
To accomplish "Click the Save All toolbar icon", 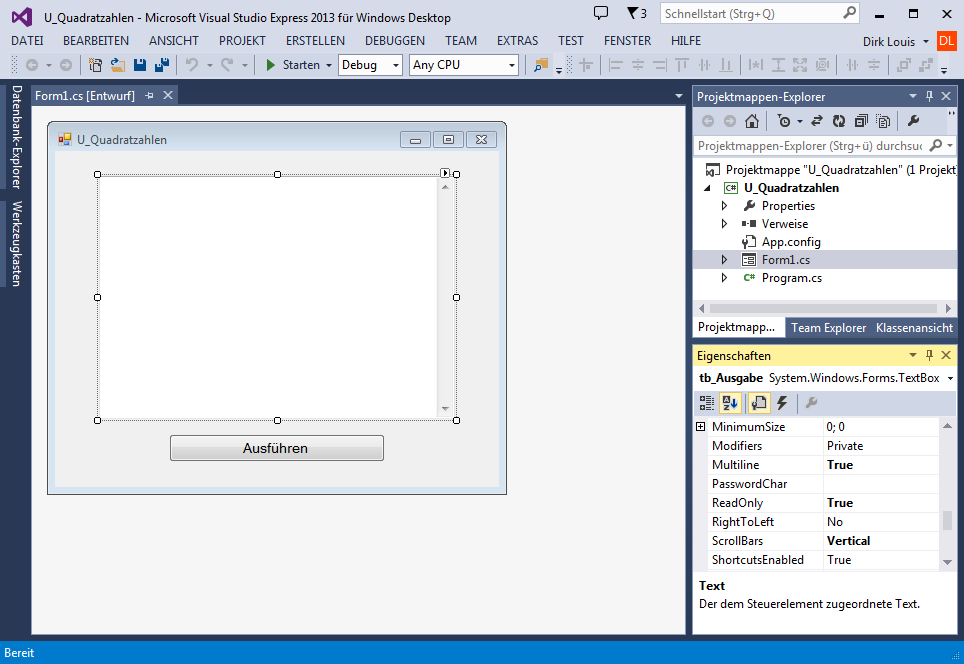I will [x=162, y=65].
